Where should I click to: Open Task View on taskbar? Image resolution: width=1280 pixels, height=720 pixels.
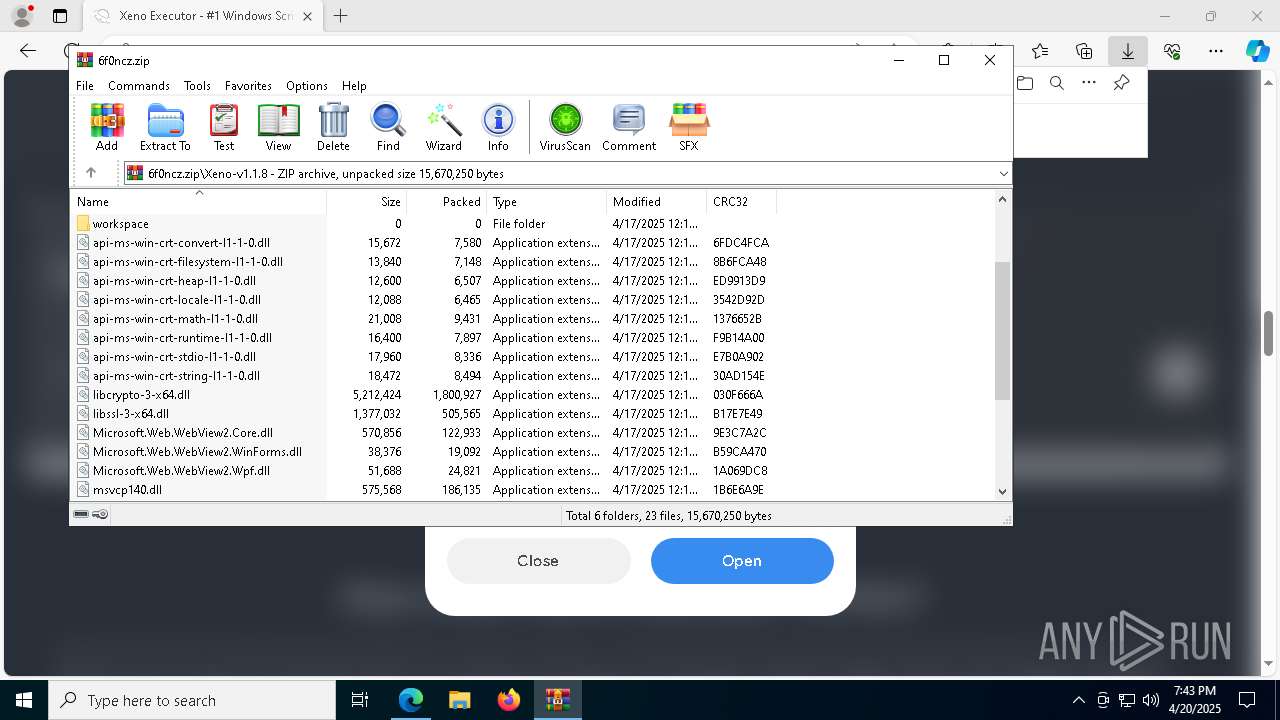pyautogui.click(x=360, y=700)
